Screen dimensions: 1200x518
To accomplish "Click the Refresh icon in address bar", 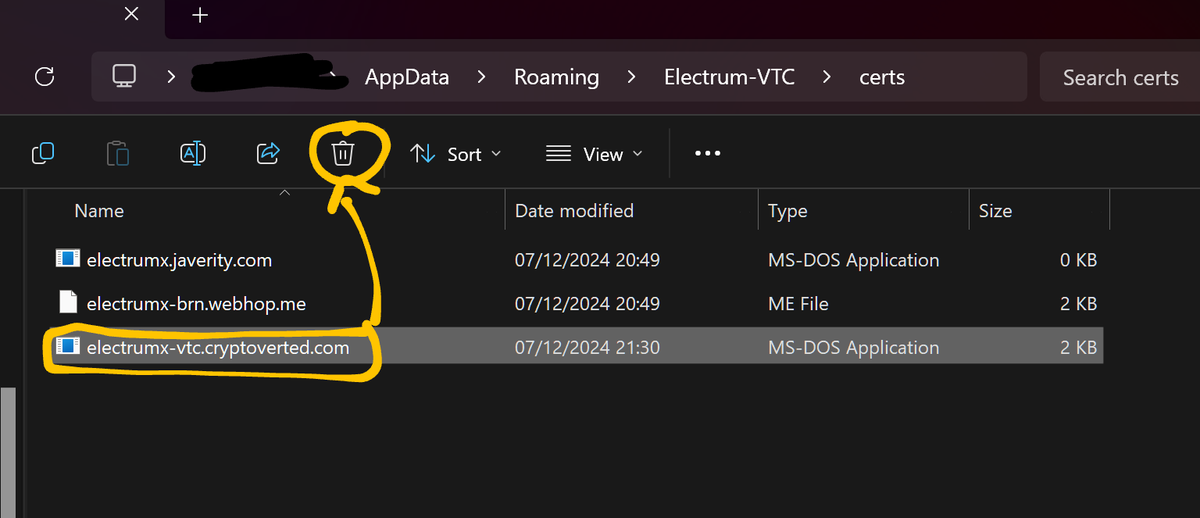I will point(44,77).
